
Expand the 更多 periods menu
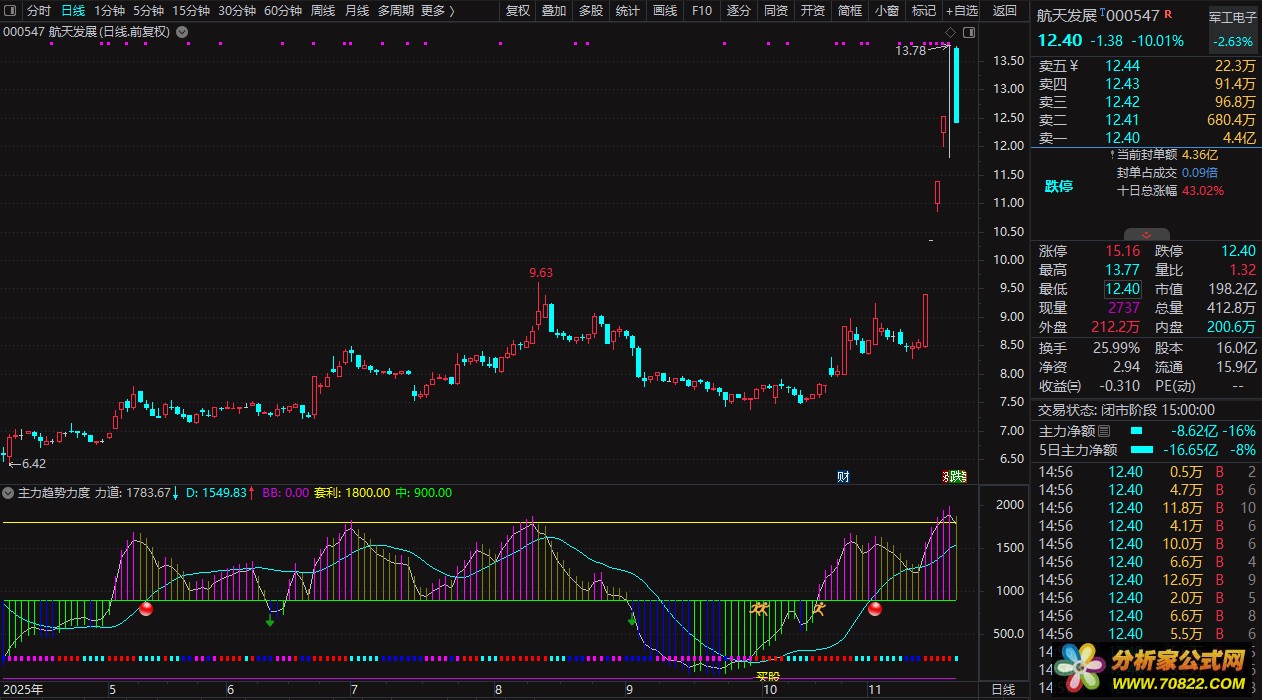(x=438, y=11)
